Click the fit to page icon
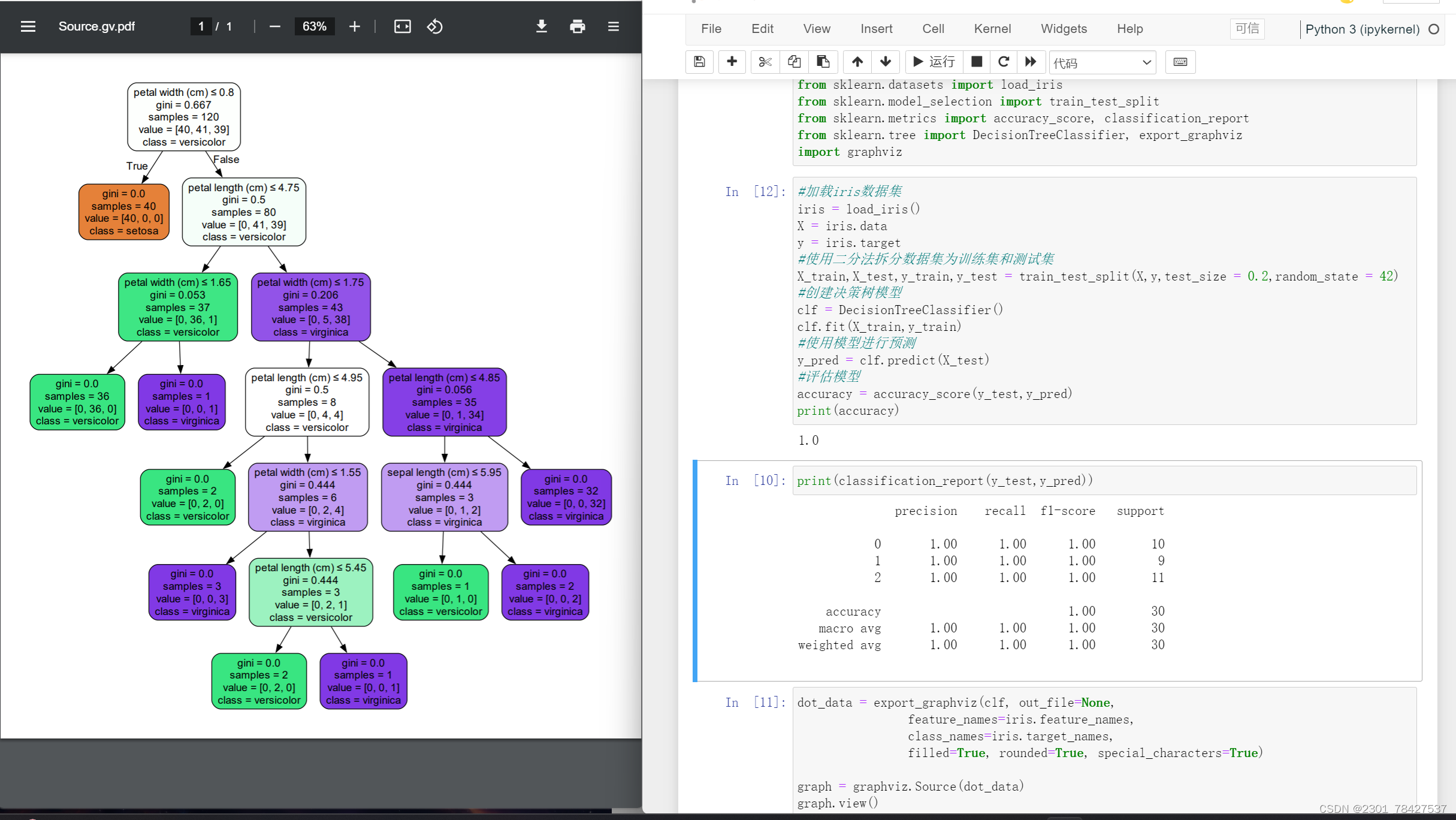 [402, 26]
